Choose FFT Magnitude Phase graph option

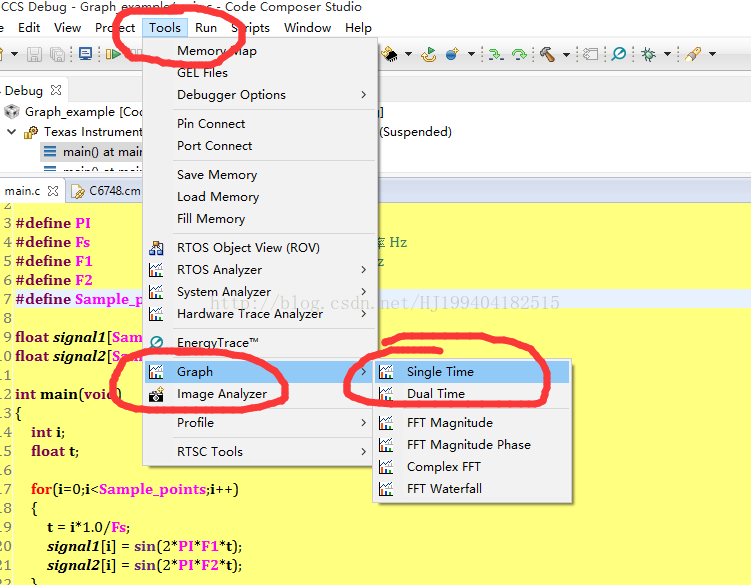click(472, 445)
